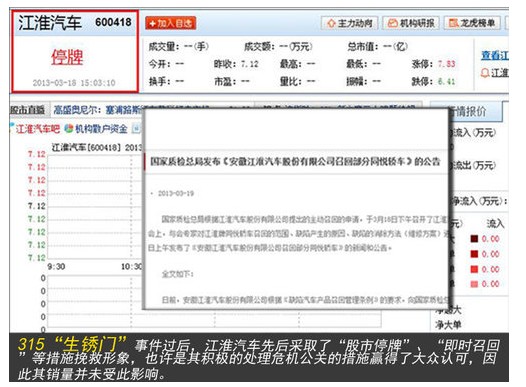Click the darkest red swatch in 流入 column
Screen dimensions: 526x387
click(x=474, y=239)
